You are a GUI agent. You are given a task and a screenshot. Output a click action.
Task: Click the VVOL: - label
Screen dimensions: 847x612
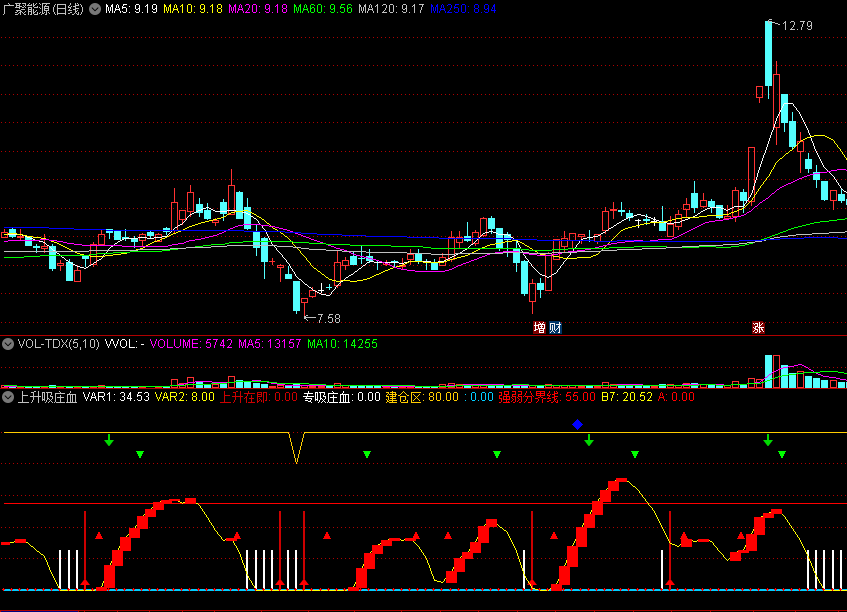[124, 344]
